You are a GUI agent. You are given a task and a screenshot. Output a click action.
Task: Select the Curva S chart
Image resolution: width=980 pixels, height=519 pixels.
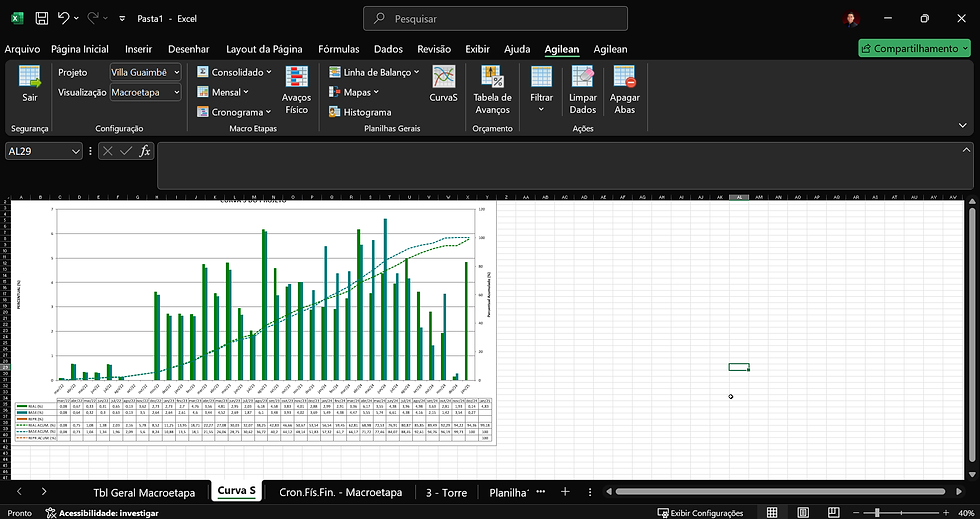(253, 322)
